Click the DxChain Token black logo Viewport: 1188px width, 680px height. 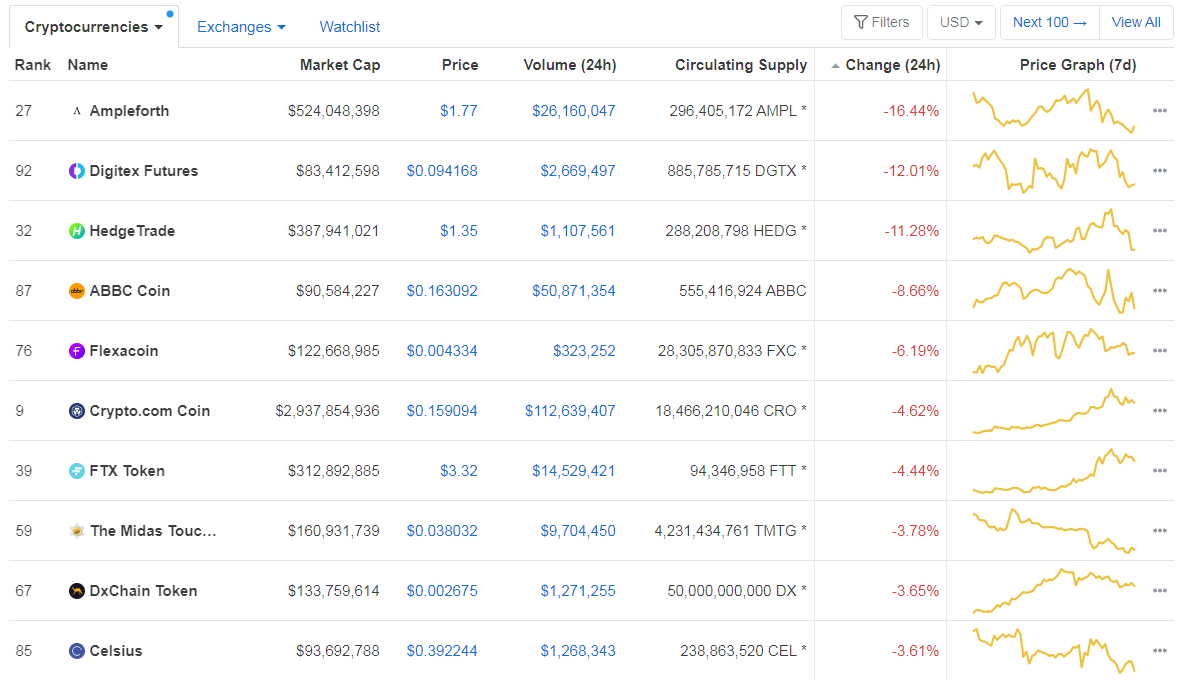[77, 591]
